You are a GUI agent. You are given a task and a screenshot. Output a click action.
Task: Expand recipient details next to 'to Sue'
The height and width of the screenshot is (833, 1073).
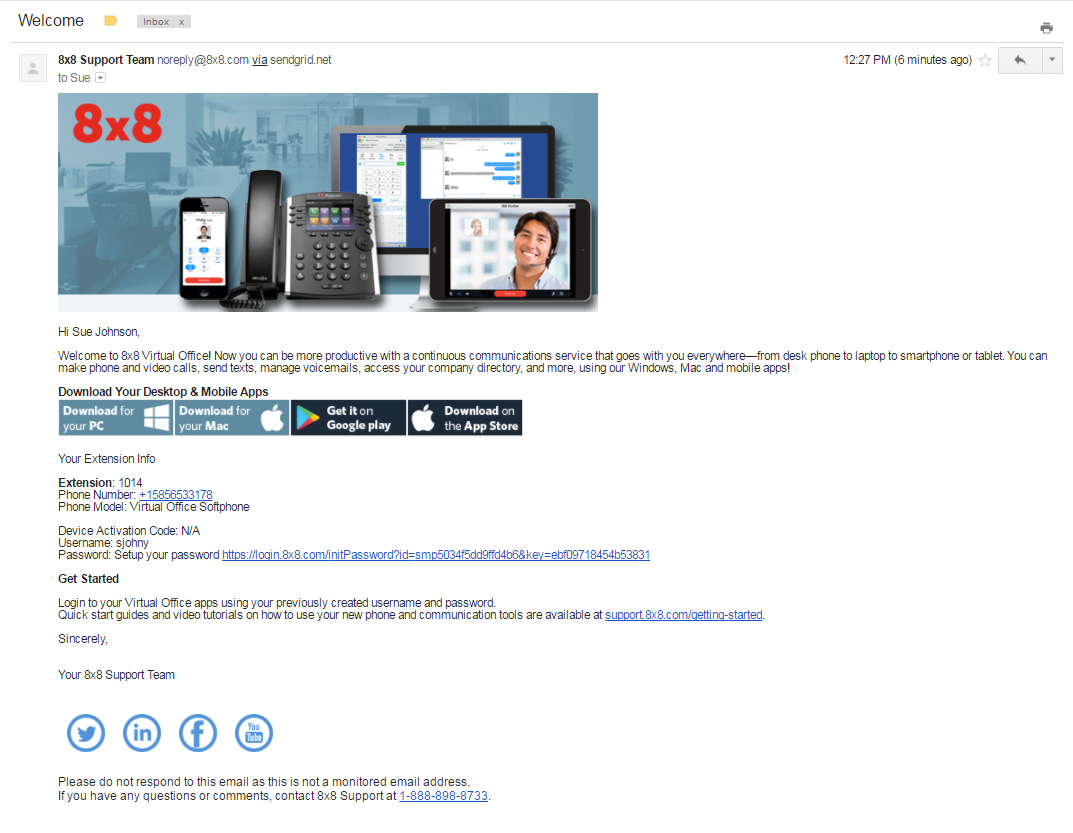[101, 78]
